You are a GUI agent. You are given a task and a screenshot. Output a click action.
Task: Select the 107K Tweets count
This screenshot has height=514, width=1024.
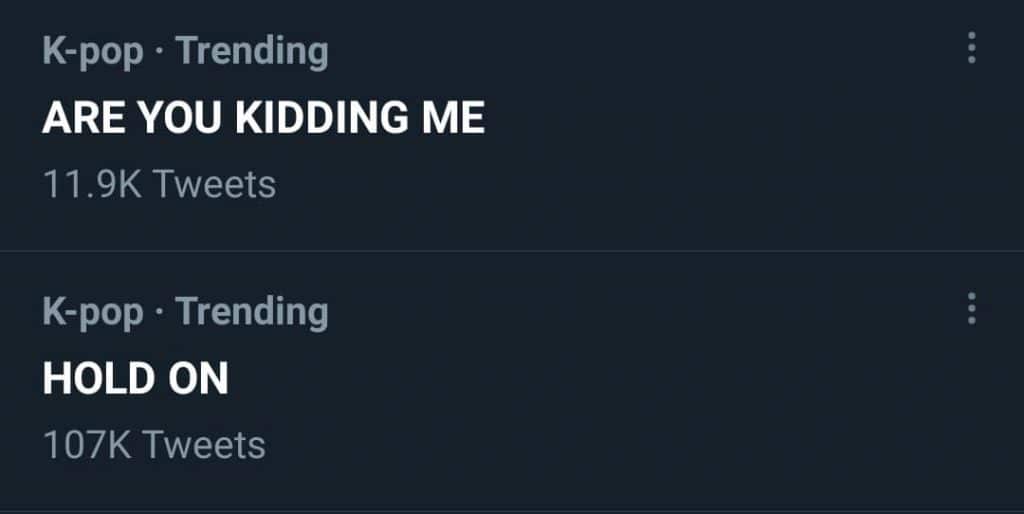154,444
